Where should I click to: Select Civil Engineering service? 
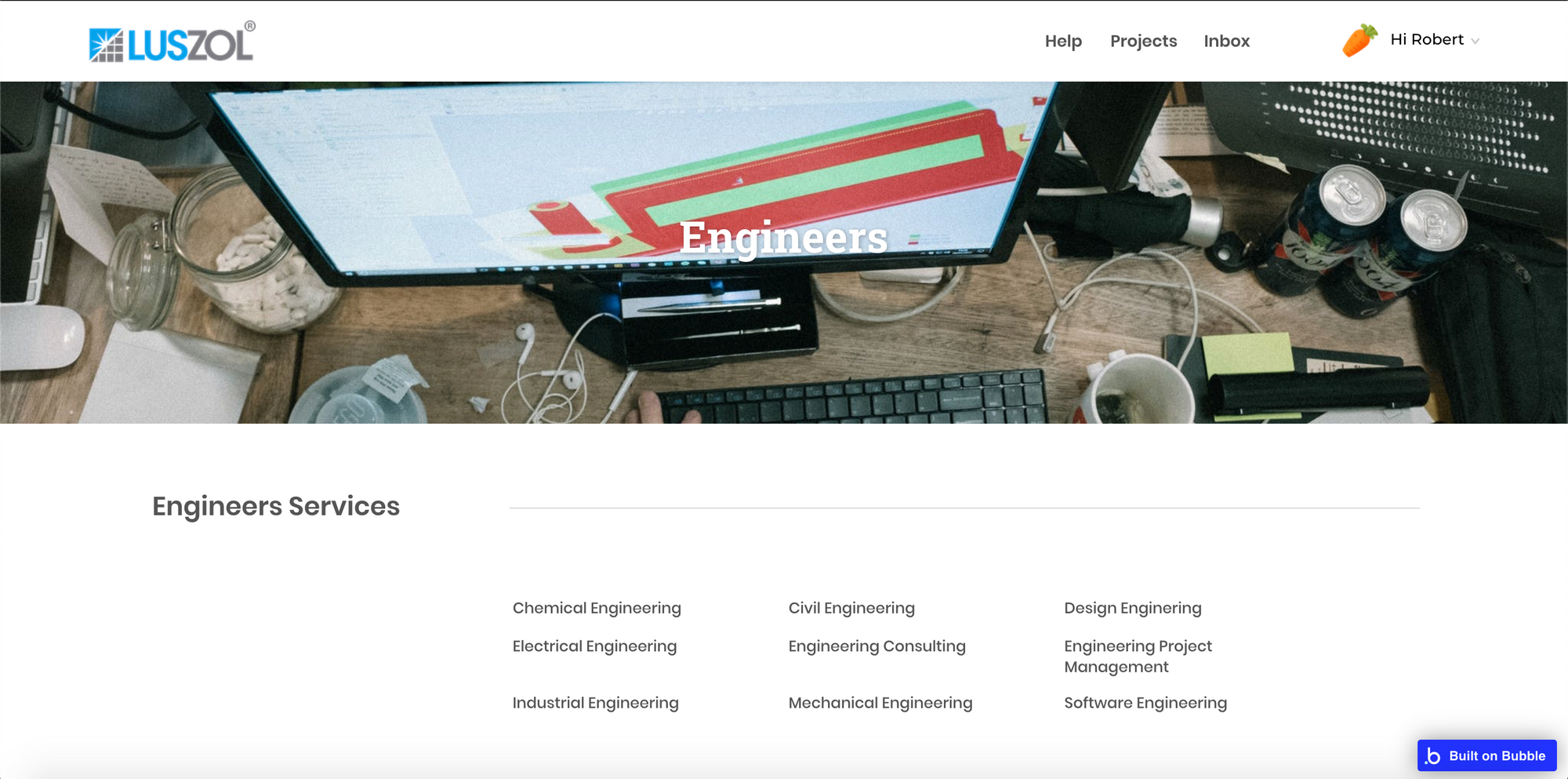(x=851, y=608)
